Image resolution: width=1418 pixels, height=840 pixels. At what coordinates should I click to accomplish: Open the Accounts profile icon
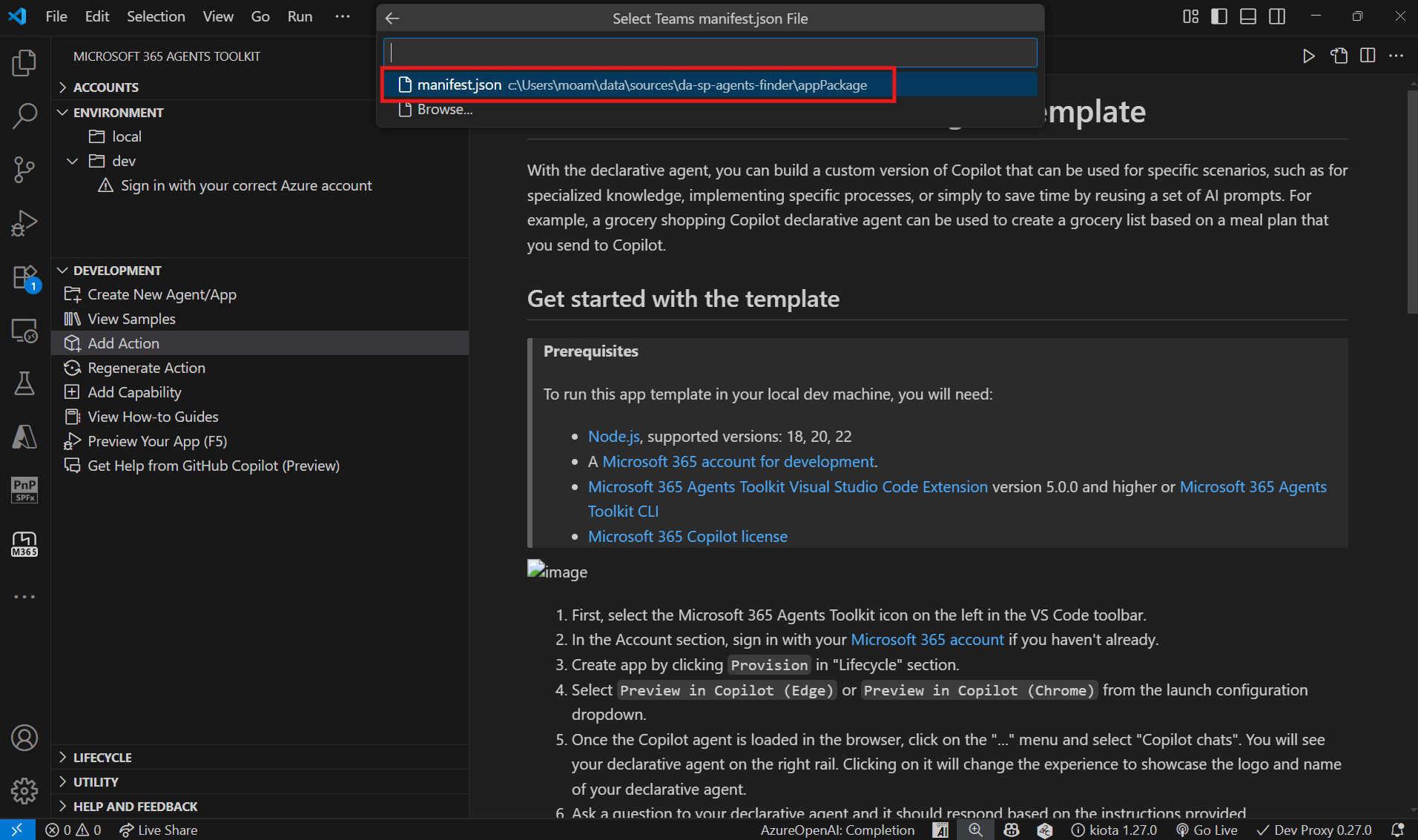point(24,738)
